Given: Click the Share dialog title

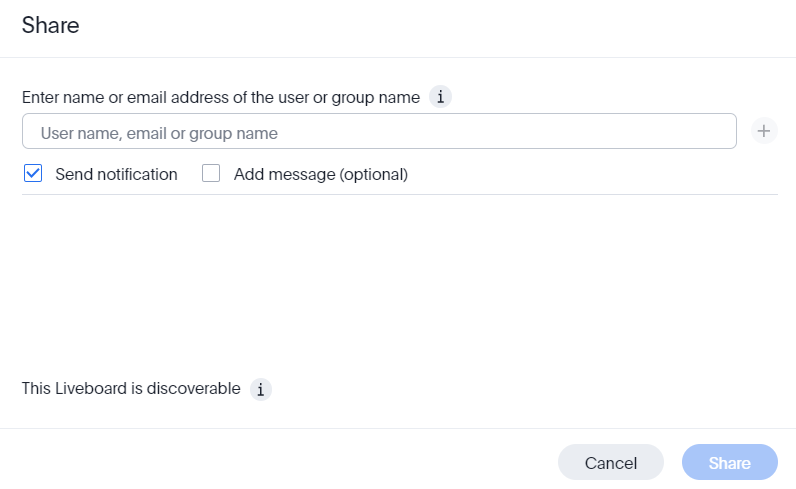Looking at the screenshot, I should point(50,26).
